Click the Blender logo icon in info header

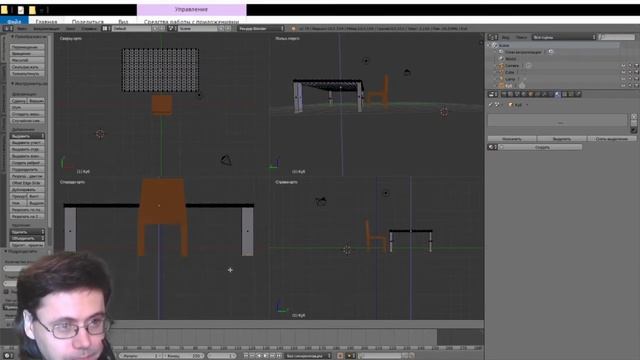pyautogui.click(x=293, y=29)
